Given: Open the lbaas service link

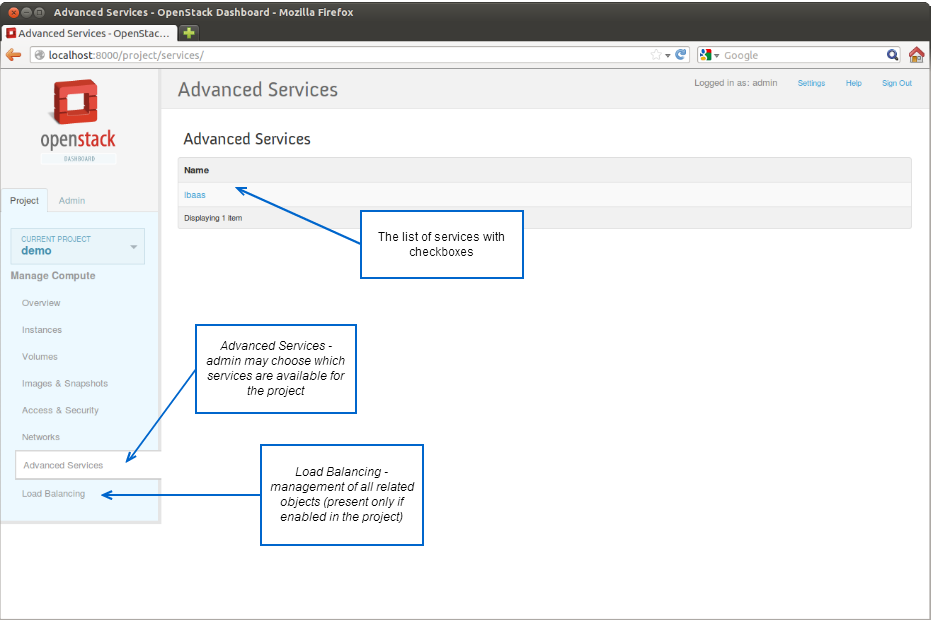Looking at the screenshot, I should click(x=194, y=195).
